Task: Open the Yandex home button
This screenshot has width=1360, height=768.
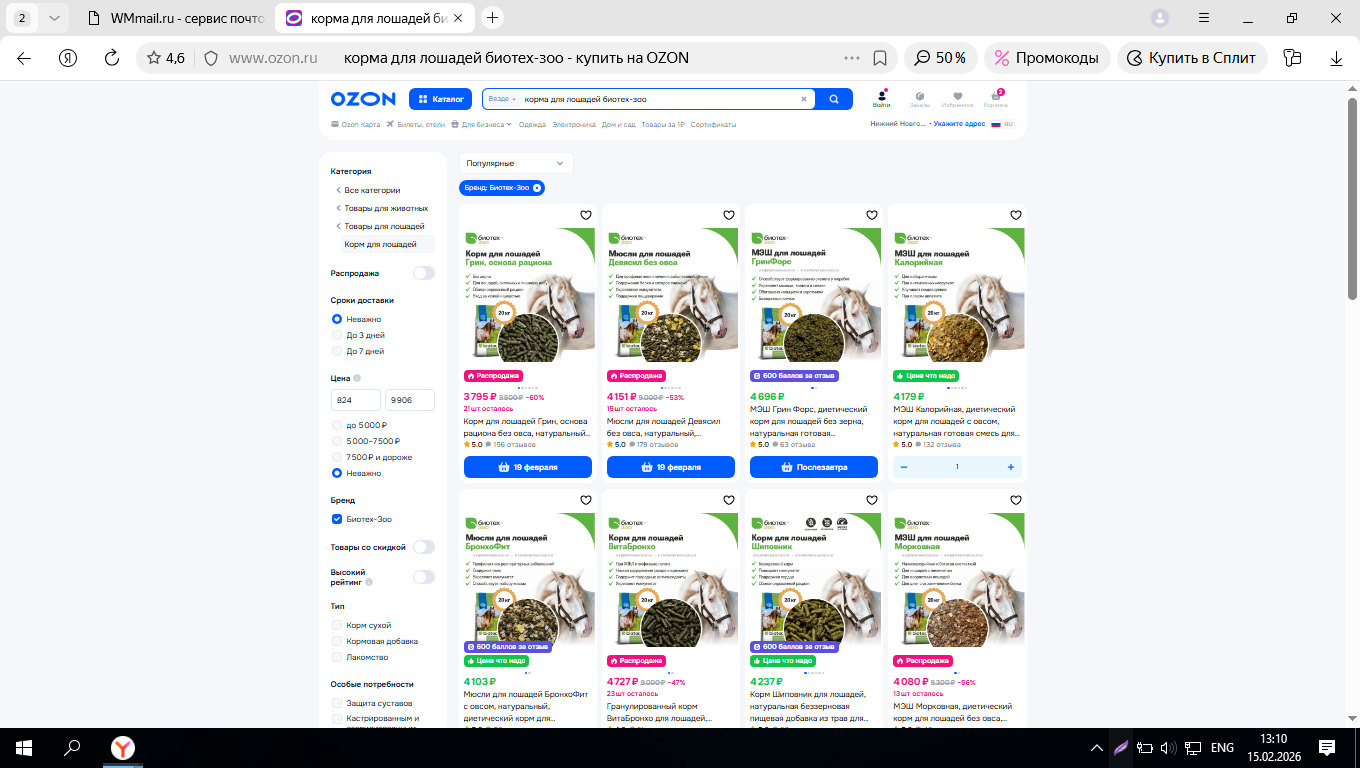Action: point(68,58)
